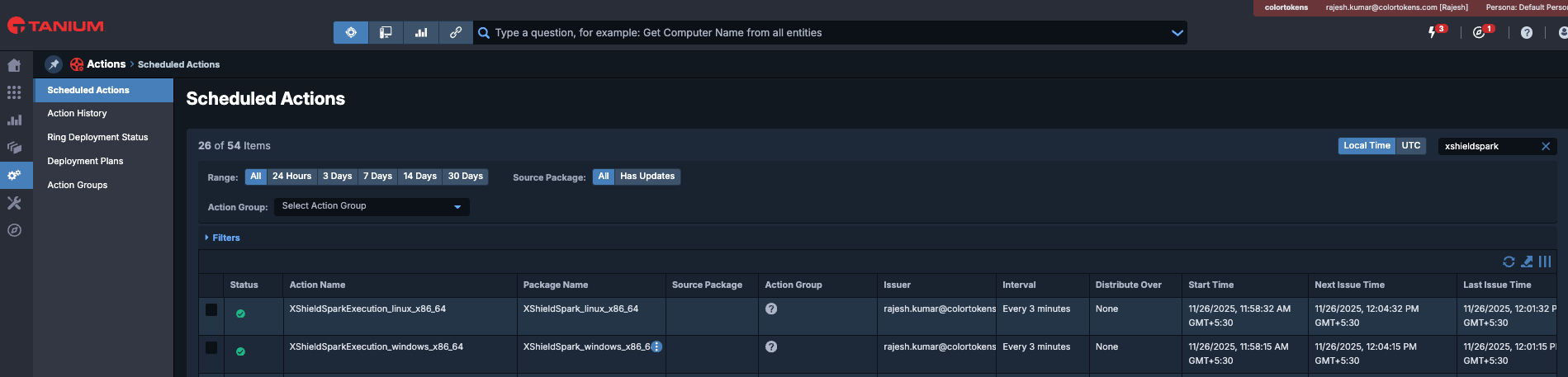Sort by Status column header
This screenshot has height=377, width=1568.
pos(244,285)
